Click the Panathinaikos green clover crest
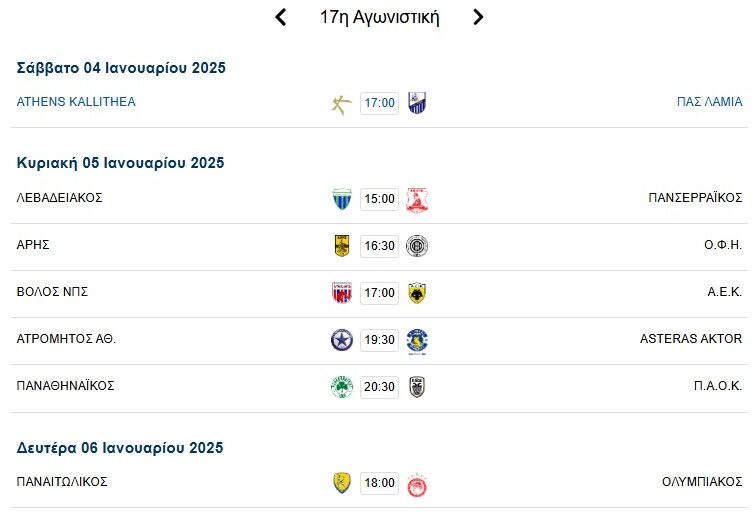Viewport: 752px width, 513px height. (x=342, y=387)
